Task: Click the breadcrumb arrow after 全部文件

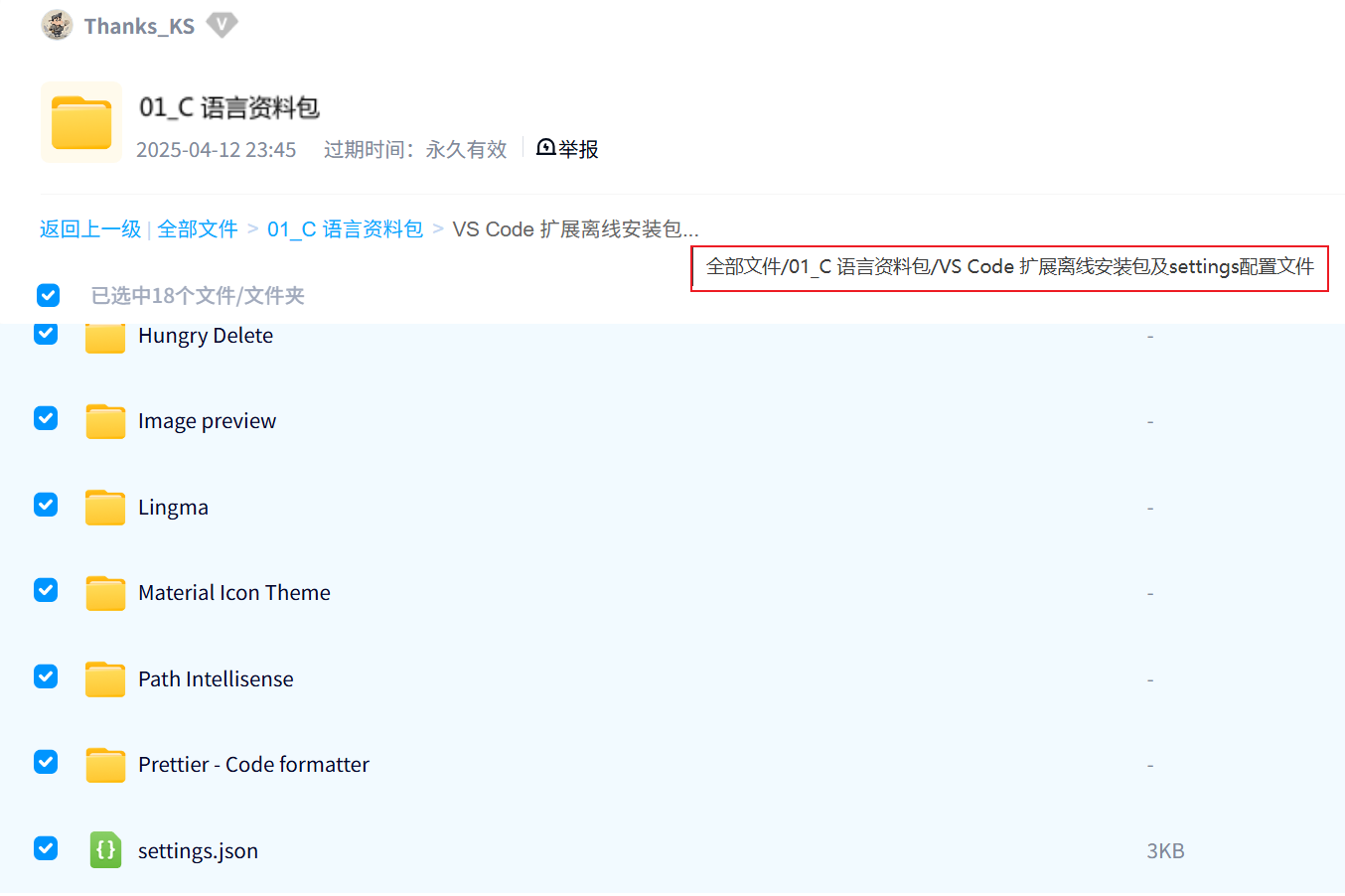Action: [251, 228]
